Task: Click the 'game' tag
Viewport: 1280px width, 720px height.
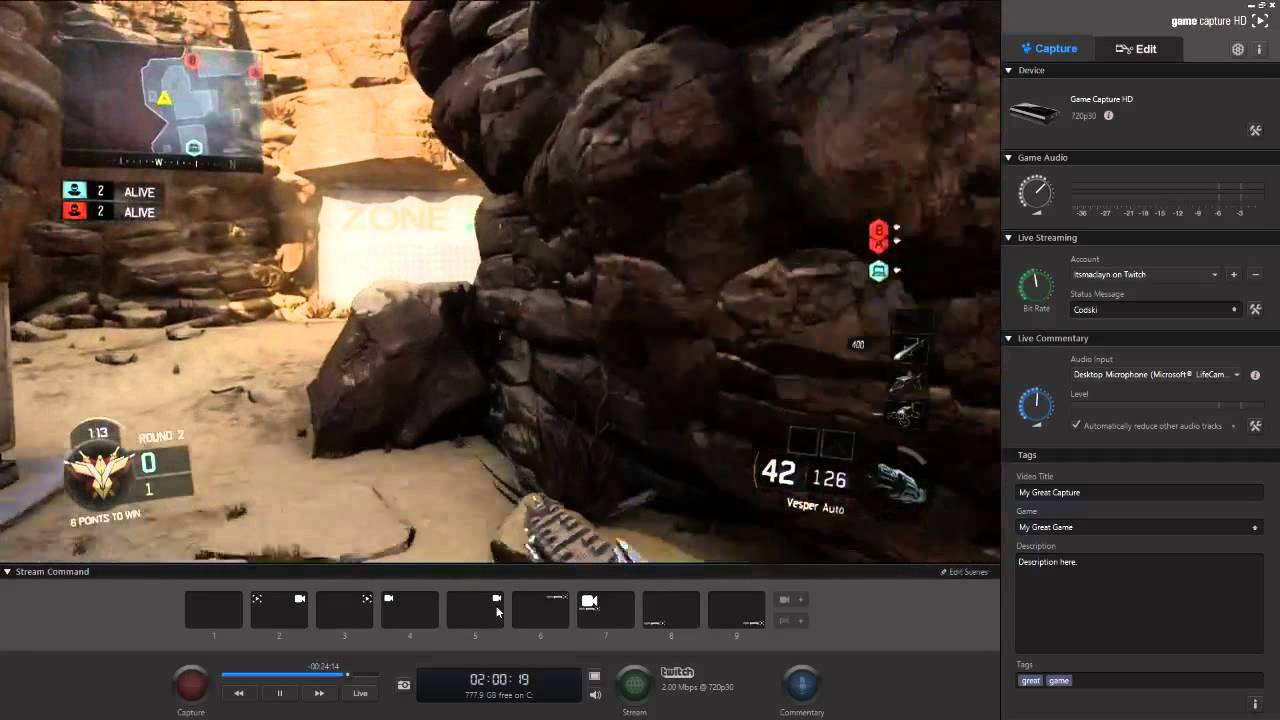Action: click(x=1058, y=681)
